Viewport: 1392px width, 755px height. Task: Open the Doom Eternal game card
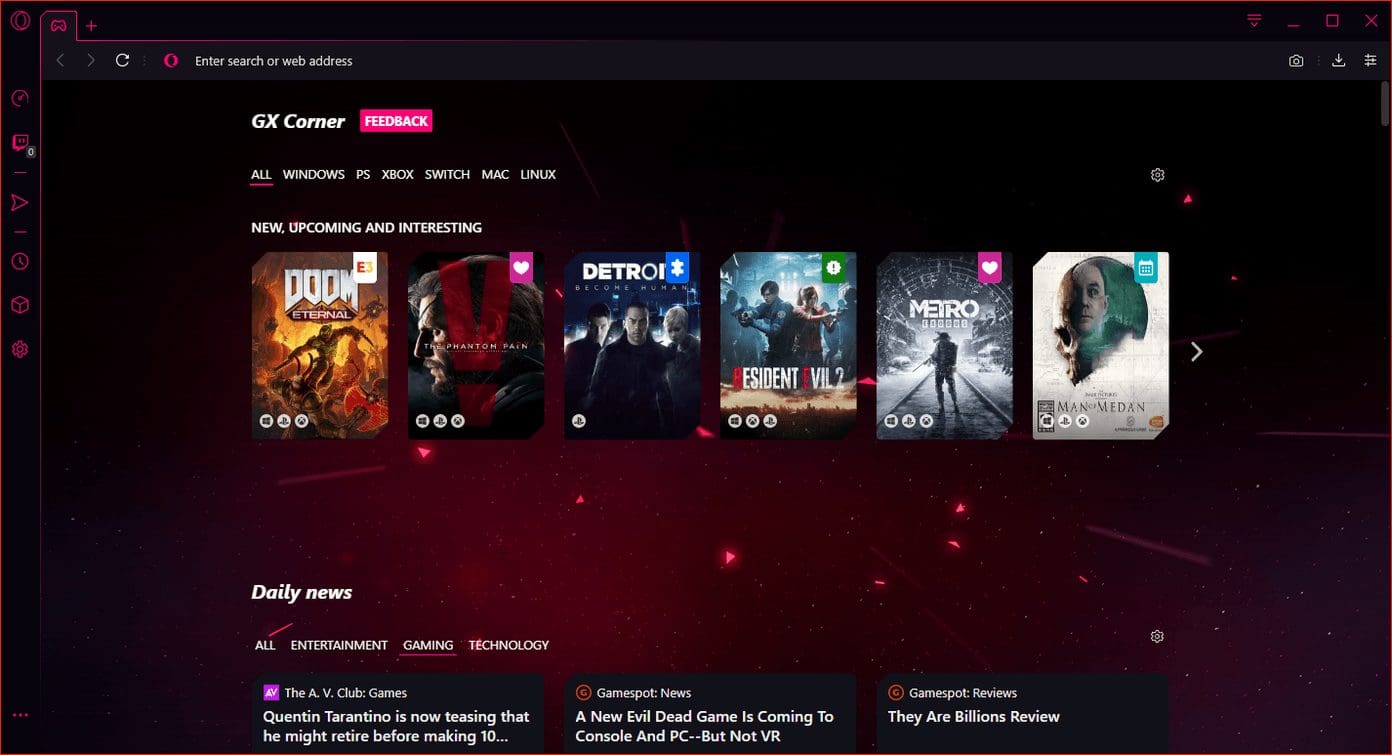pyautogui.click(x=320, y=345)
